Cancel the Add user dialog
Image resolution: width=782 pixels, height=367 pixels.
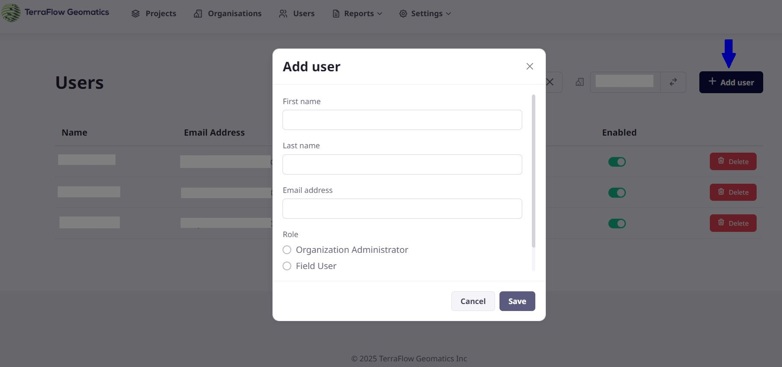click(473, 301)
